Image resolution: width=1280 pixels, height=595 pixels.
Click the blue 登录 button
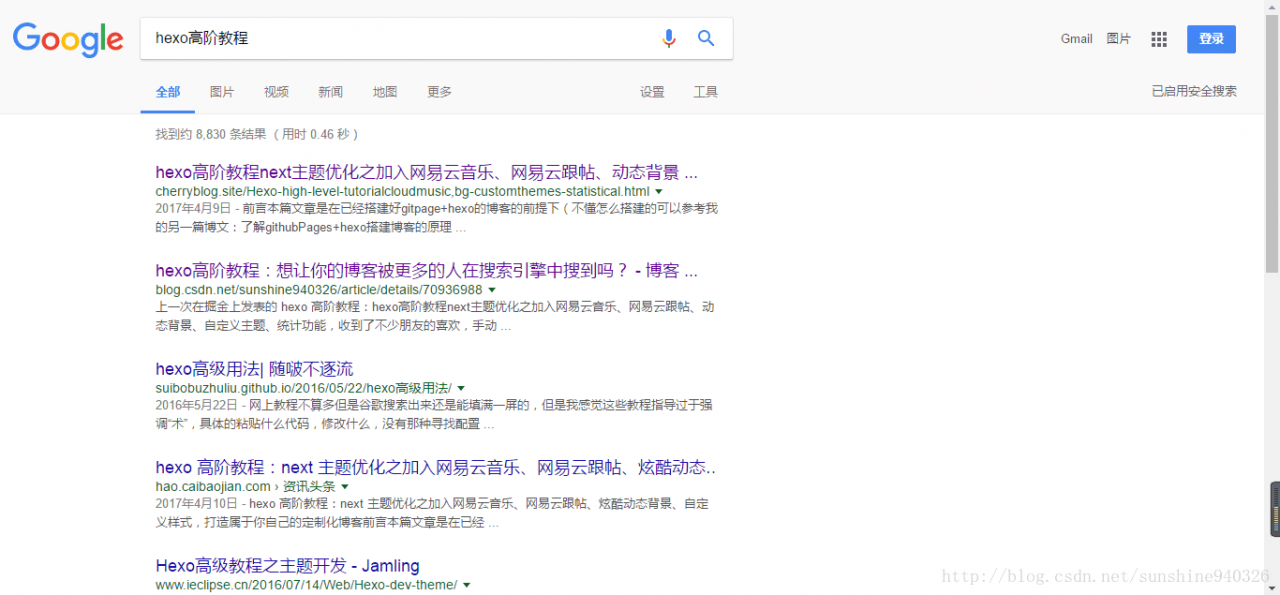coord(1211,39)
